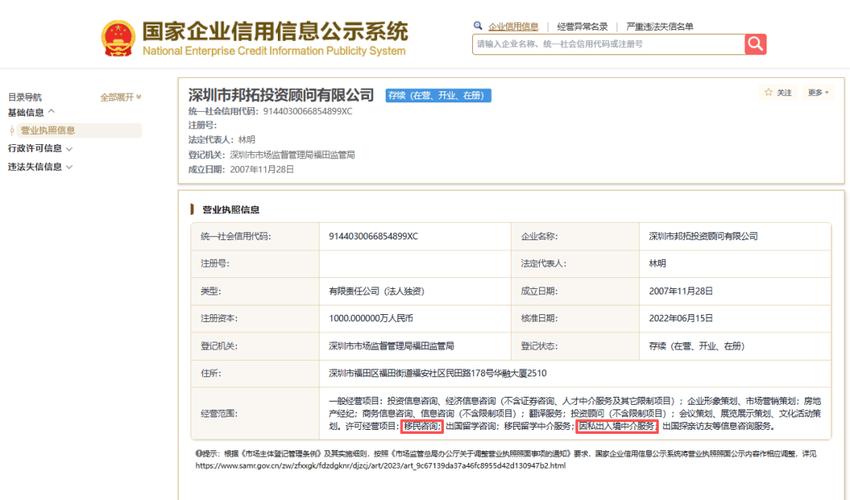Screen dimensions: 850x500
Task: Select 营业执照信息 in navigation tree
Action: point(48,130)
